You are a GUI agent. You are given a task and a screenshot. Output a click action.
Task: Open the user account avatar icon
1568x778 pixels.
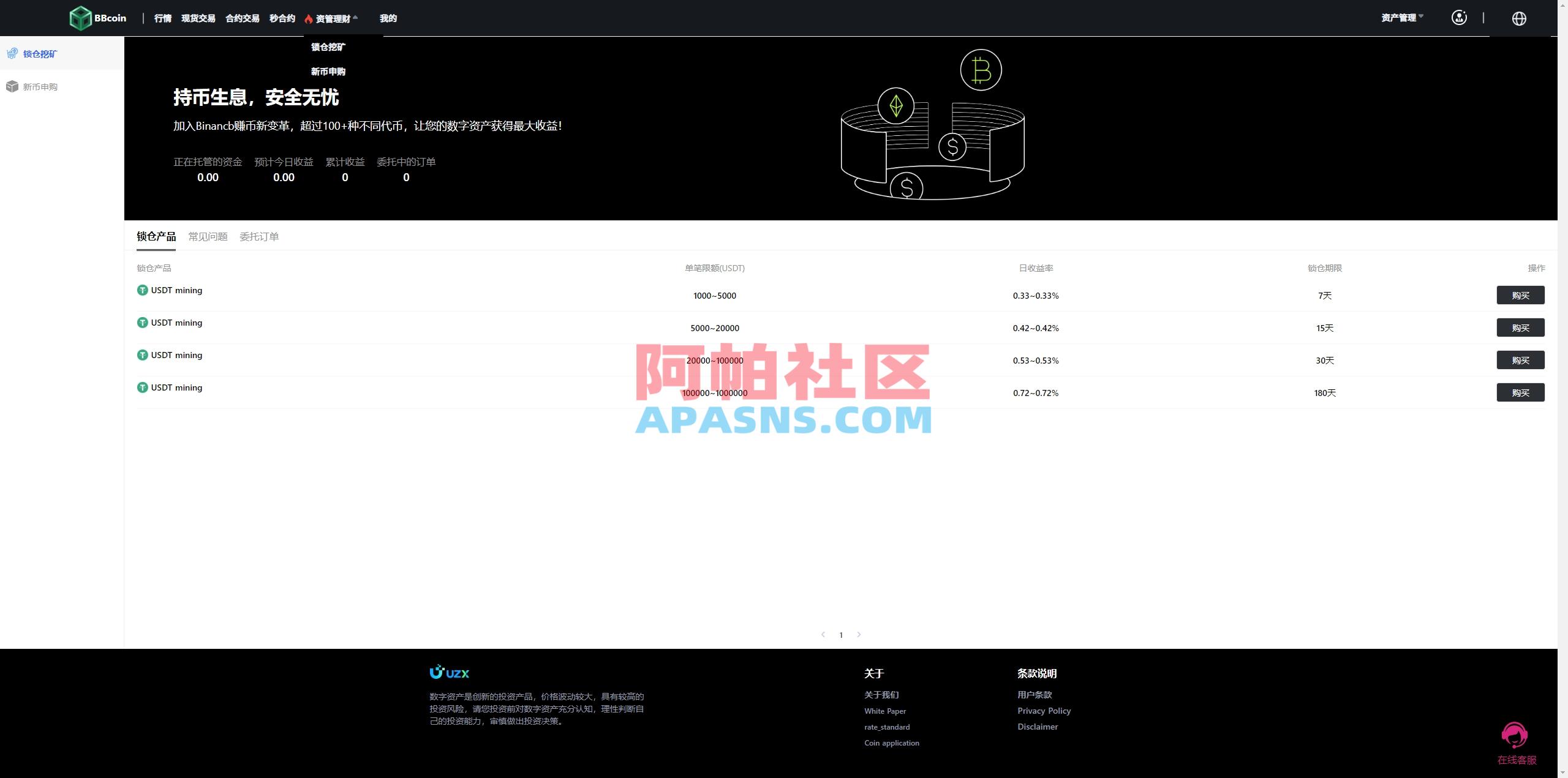tap(1460, 18)
